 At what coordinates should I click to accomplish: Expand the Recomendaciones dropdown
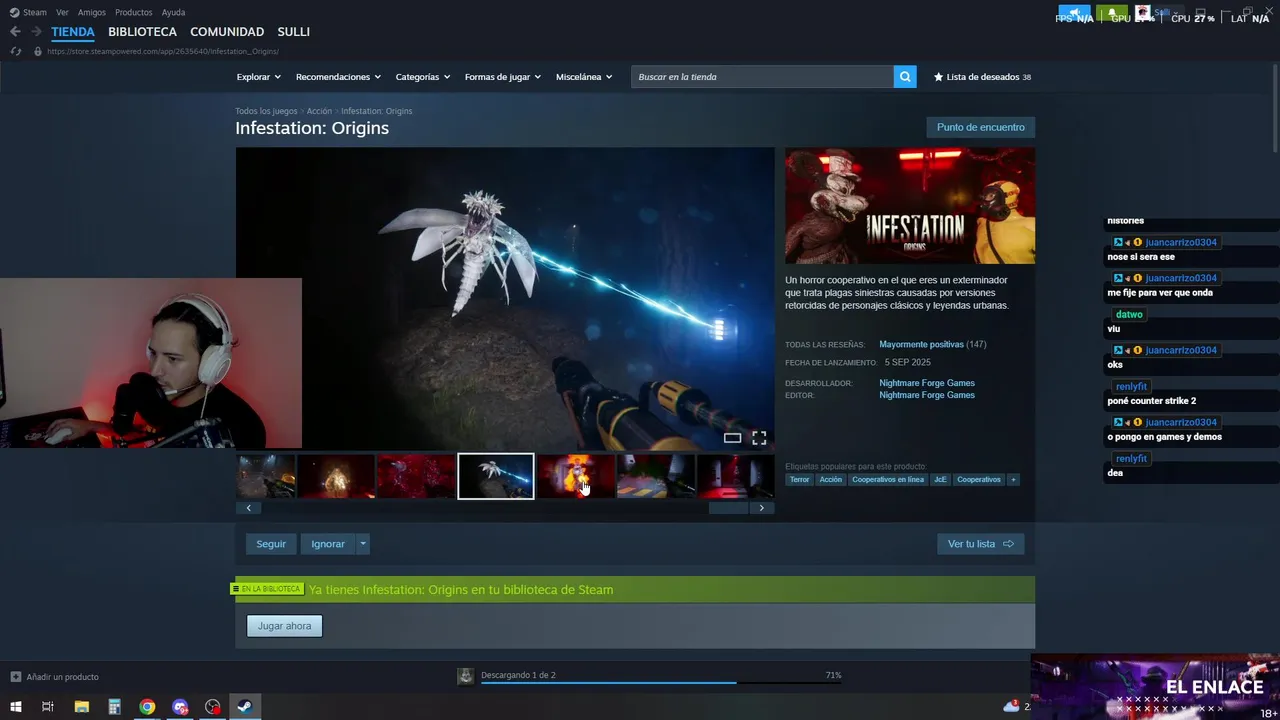pos(338,77)
